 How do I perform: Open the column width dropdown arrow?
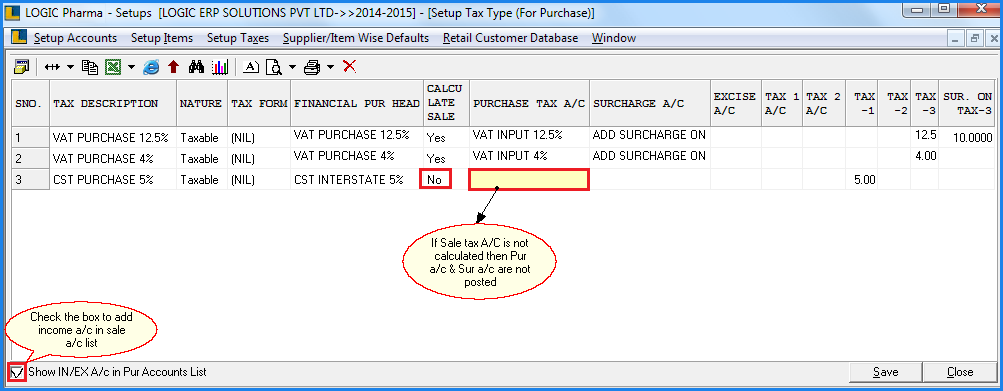point(70,67)
